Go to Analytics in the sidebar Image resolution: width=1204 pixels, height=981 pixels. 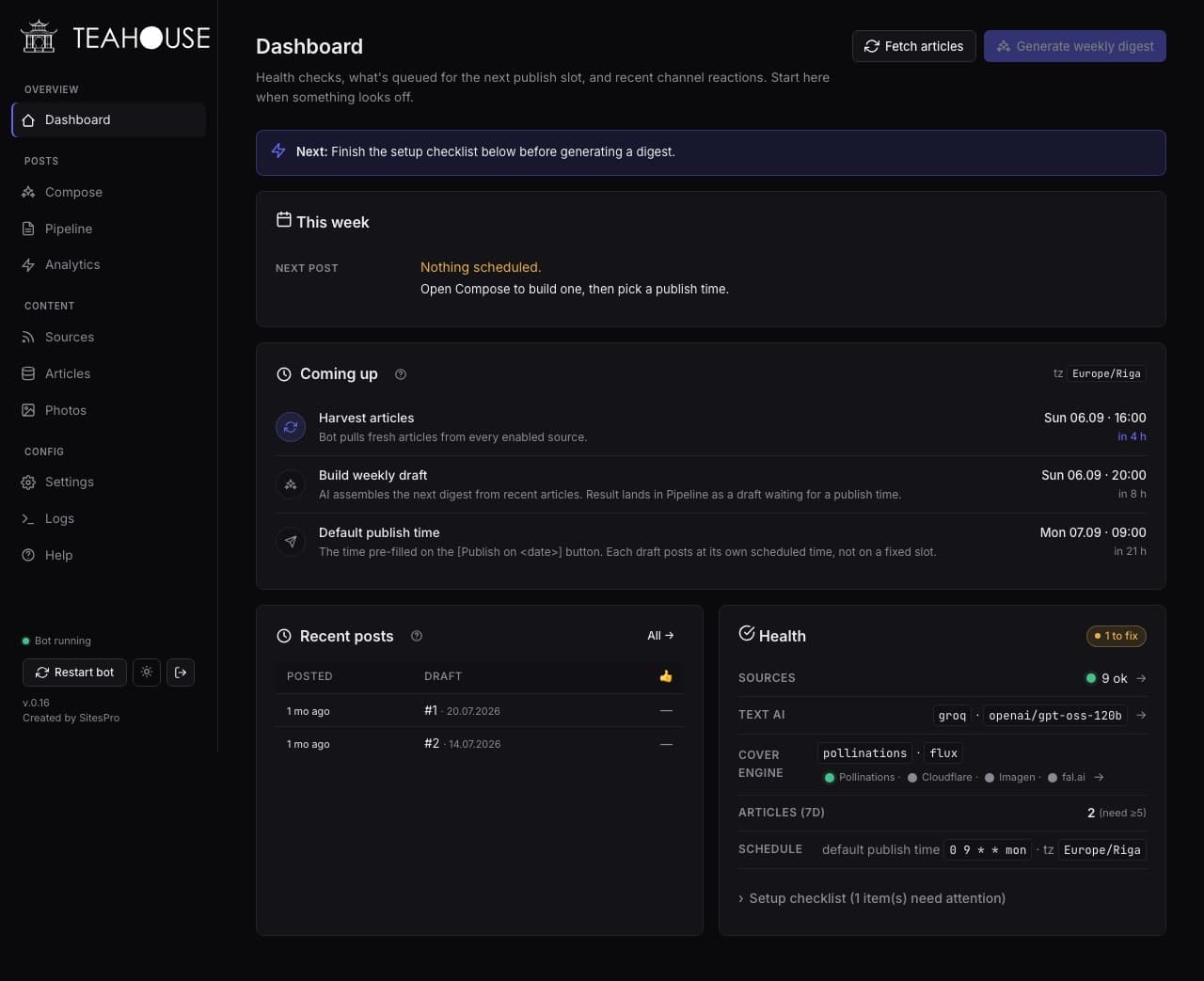tap(108, 264)
